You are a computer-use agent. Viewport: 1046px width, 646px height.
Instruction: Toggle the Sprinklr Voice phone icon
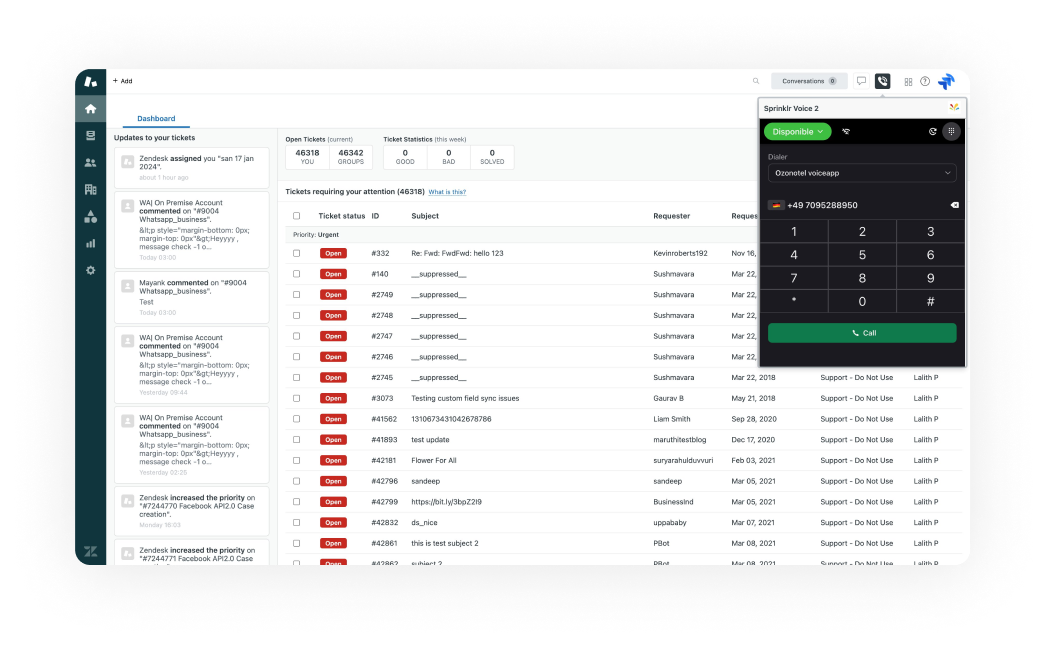(883, 81)
